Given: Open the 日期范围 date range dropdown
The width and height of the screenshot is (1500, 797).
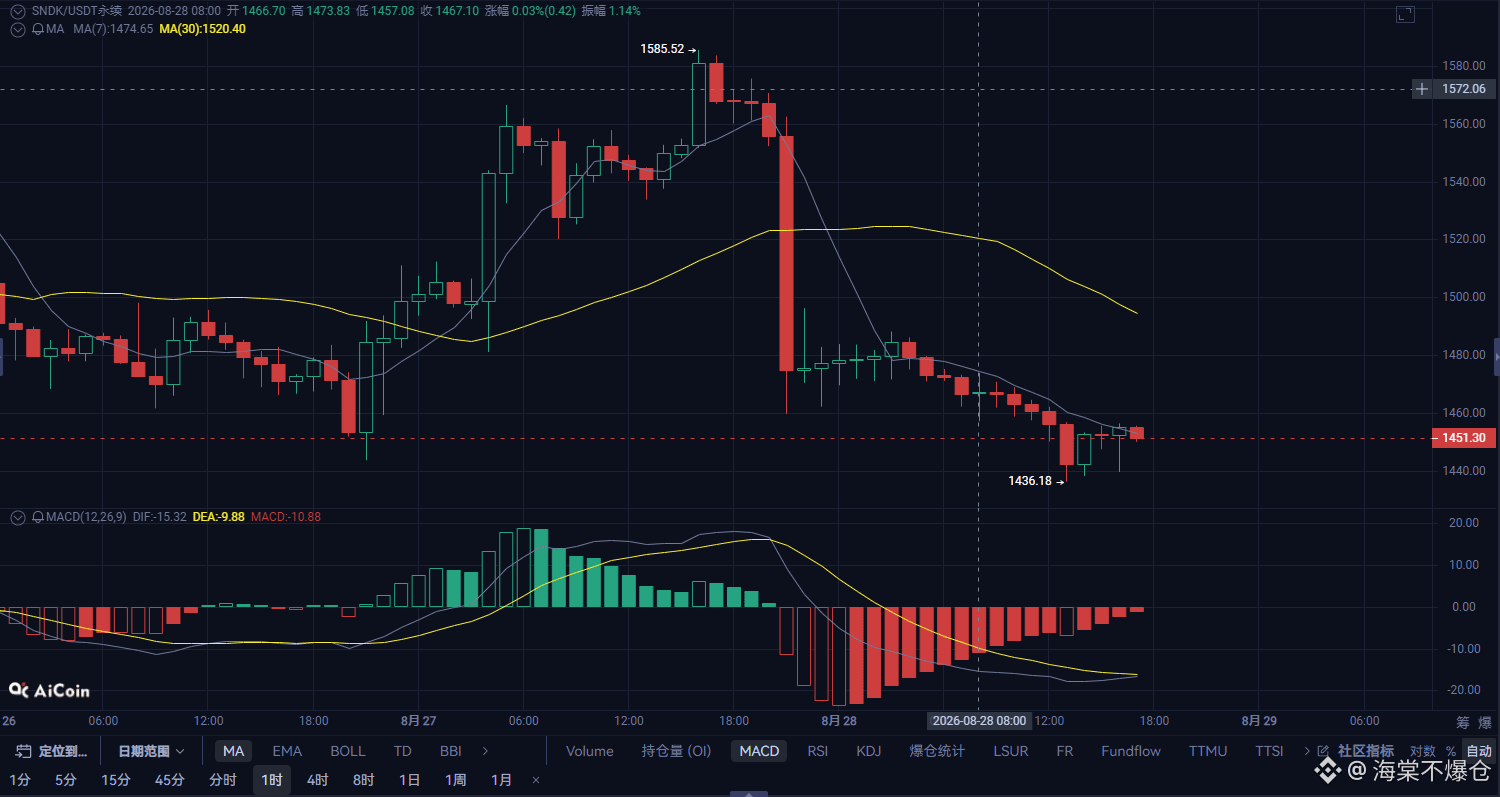Looking at the screenshot, I should (x=151, y=751).
